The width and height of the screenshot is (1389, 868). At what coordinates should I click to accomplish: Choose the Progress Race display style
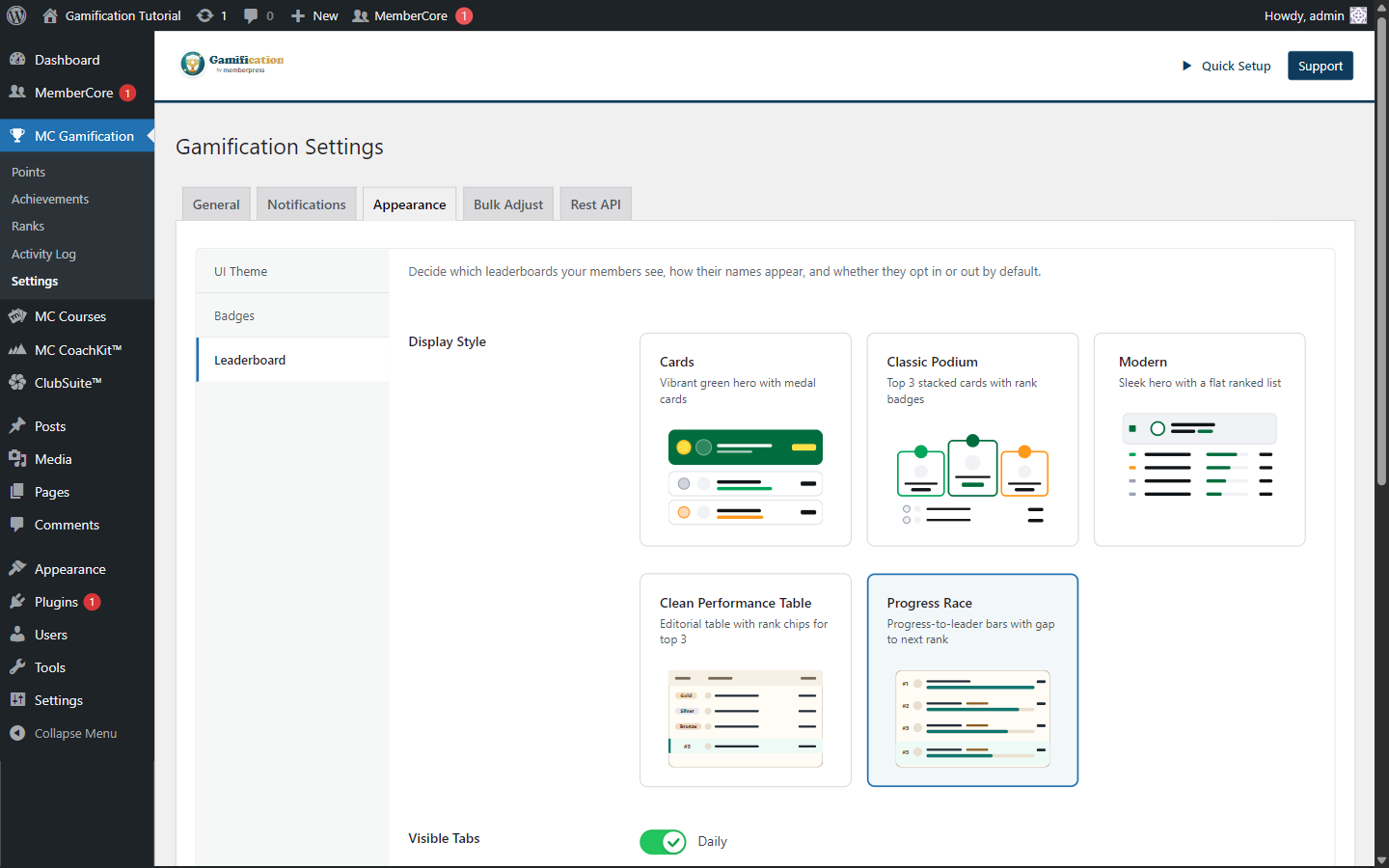972,681
